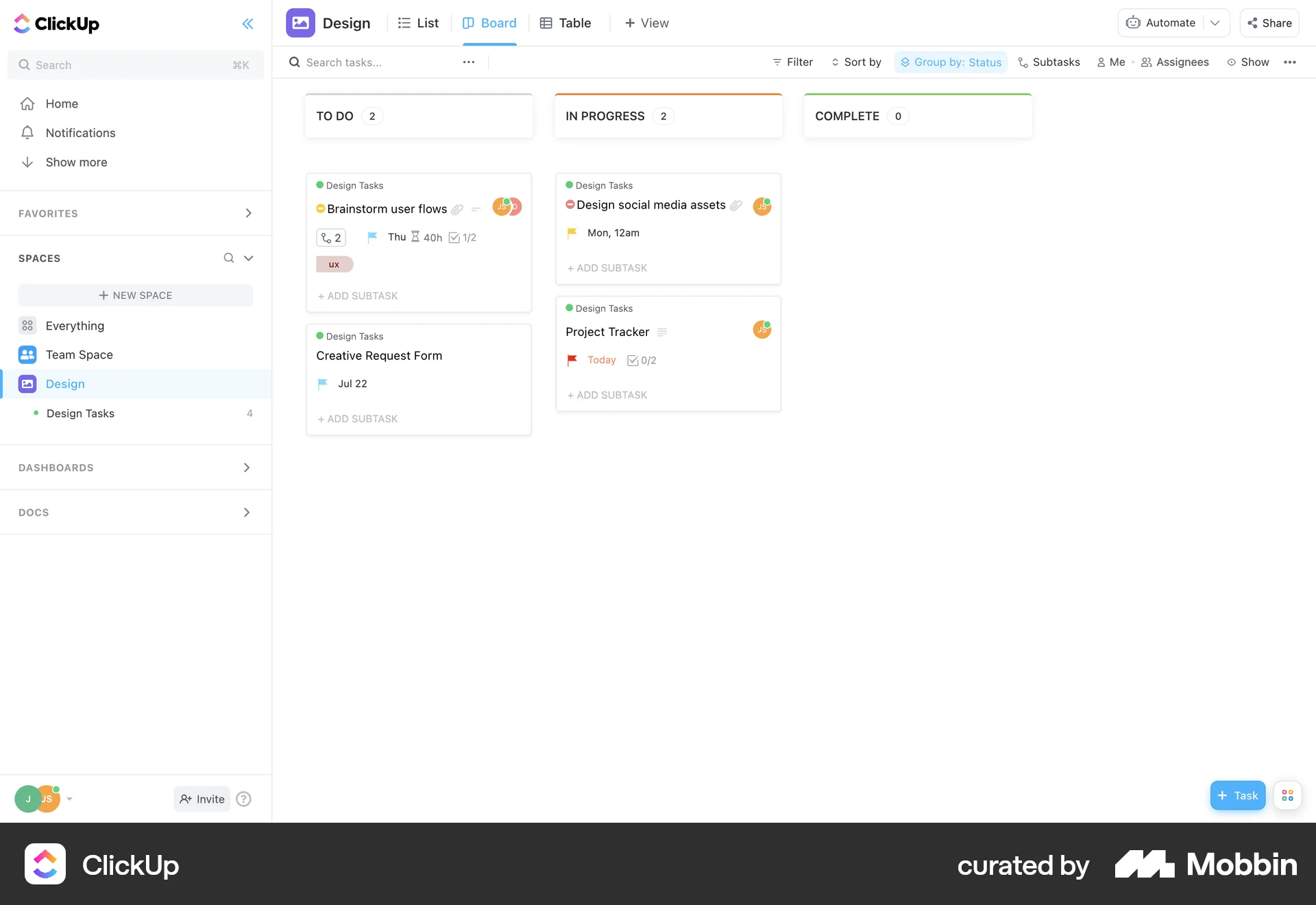Toggle the Assignees filter
1316x905 pixels.
[1175, 62]
